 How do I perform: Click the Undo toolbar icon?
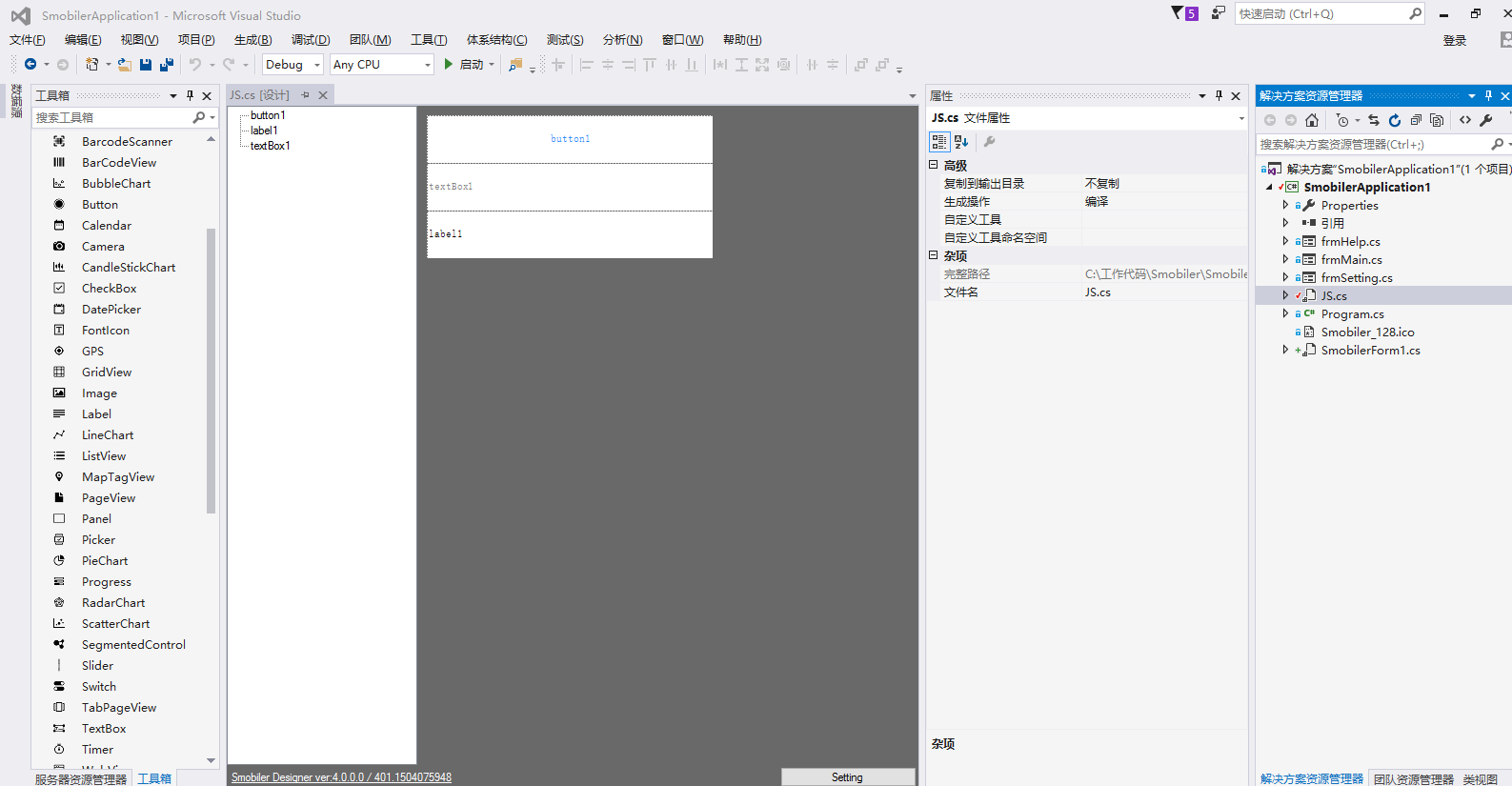[195, 65]
